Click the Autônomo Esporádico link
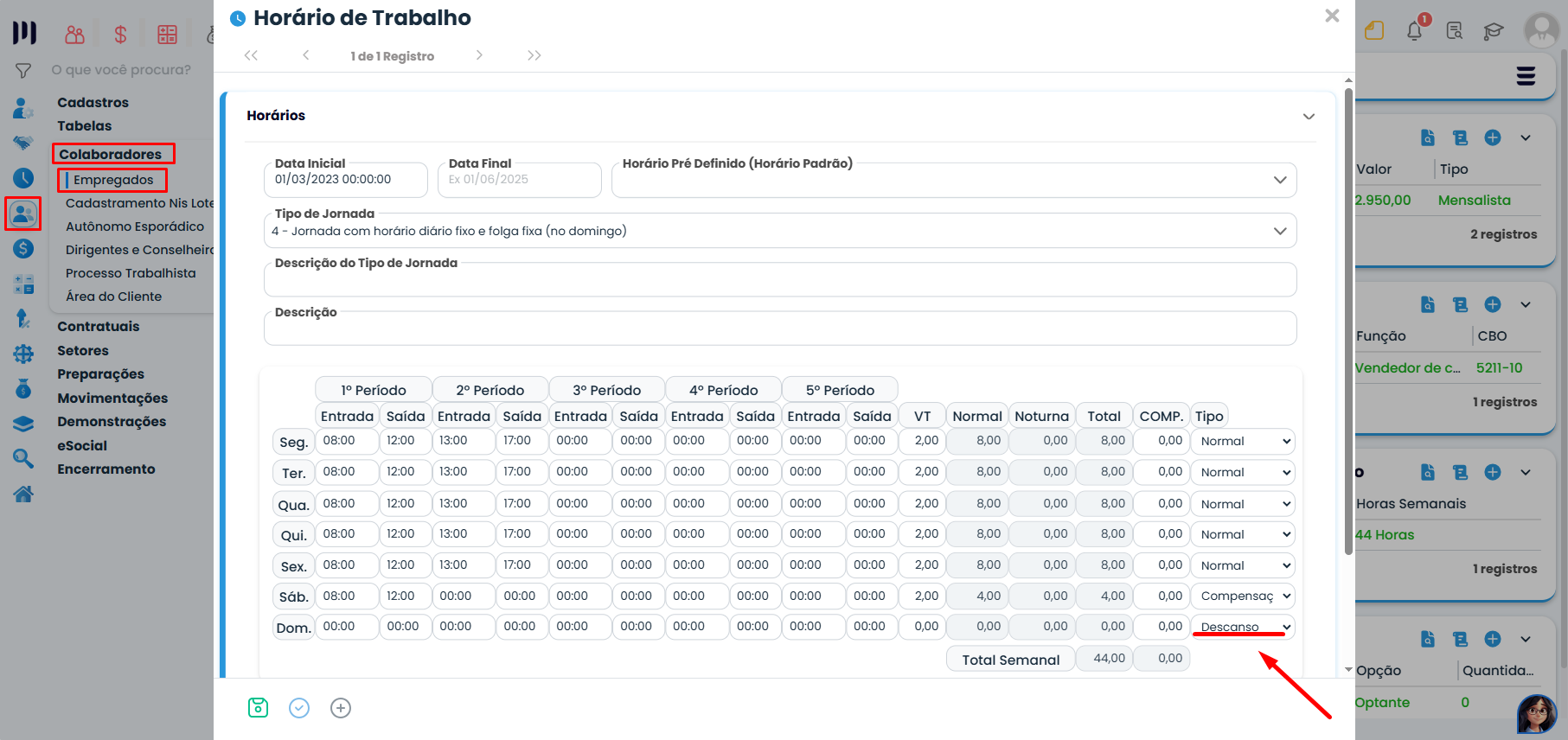Image resolution: width=1568 pixels, height=740 pixels. (135, 226)
